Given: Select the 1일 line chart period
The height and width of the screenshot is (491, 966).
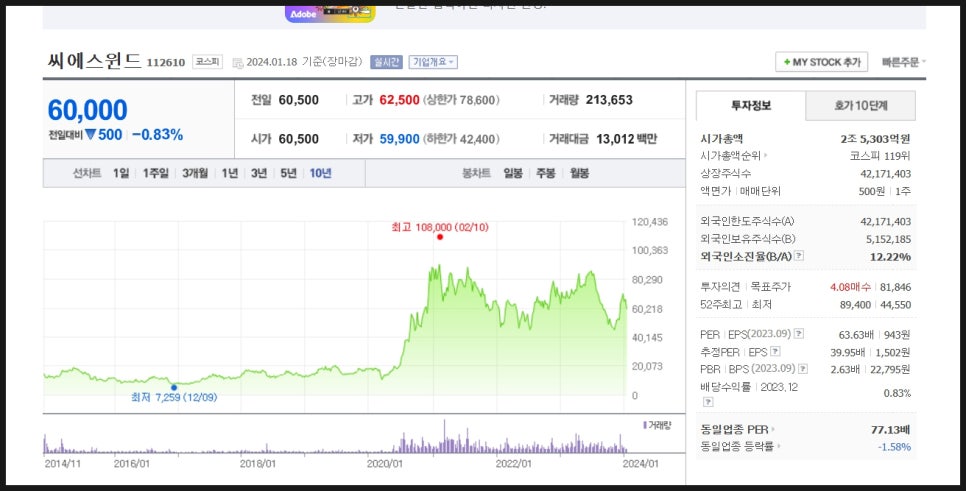Looking at the screenshot, I should click(121, 173).
